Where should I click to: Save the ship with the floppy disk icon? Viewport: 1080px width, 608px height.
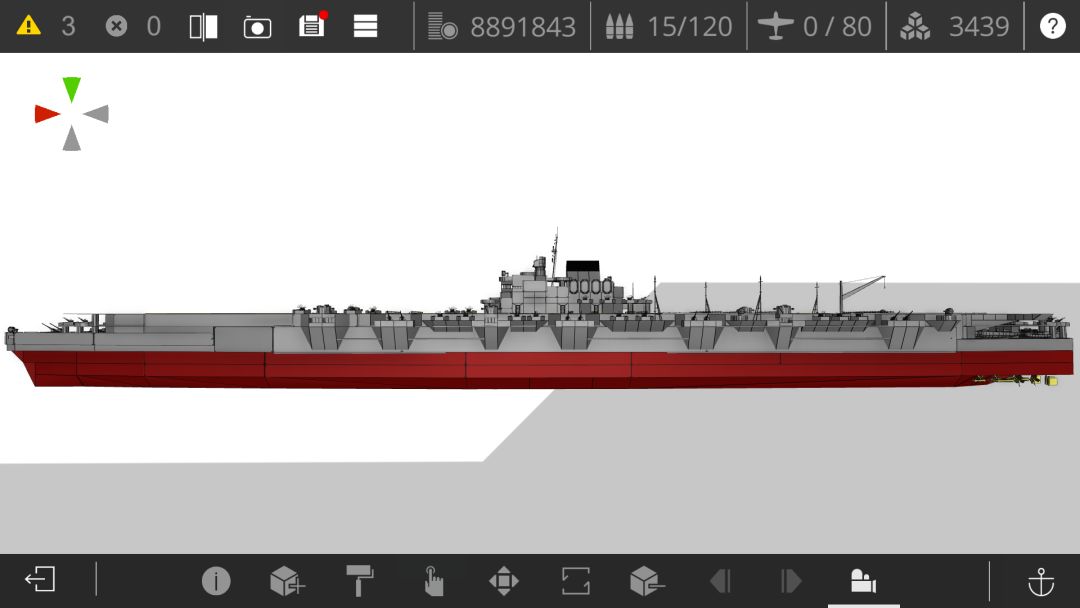[312, 25]
